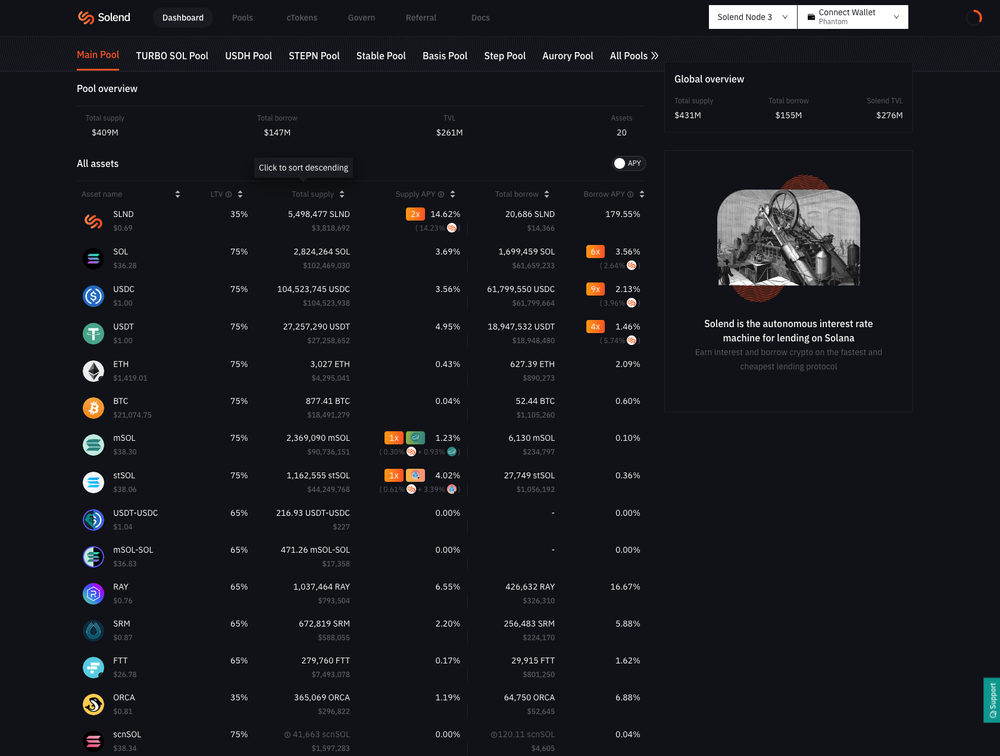The image size is (1000, 756).
Task: Toggle sort on Borrow APY column
Action: point(642,194)
